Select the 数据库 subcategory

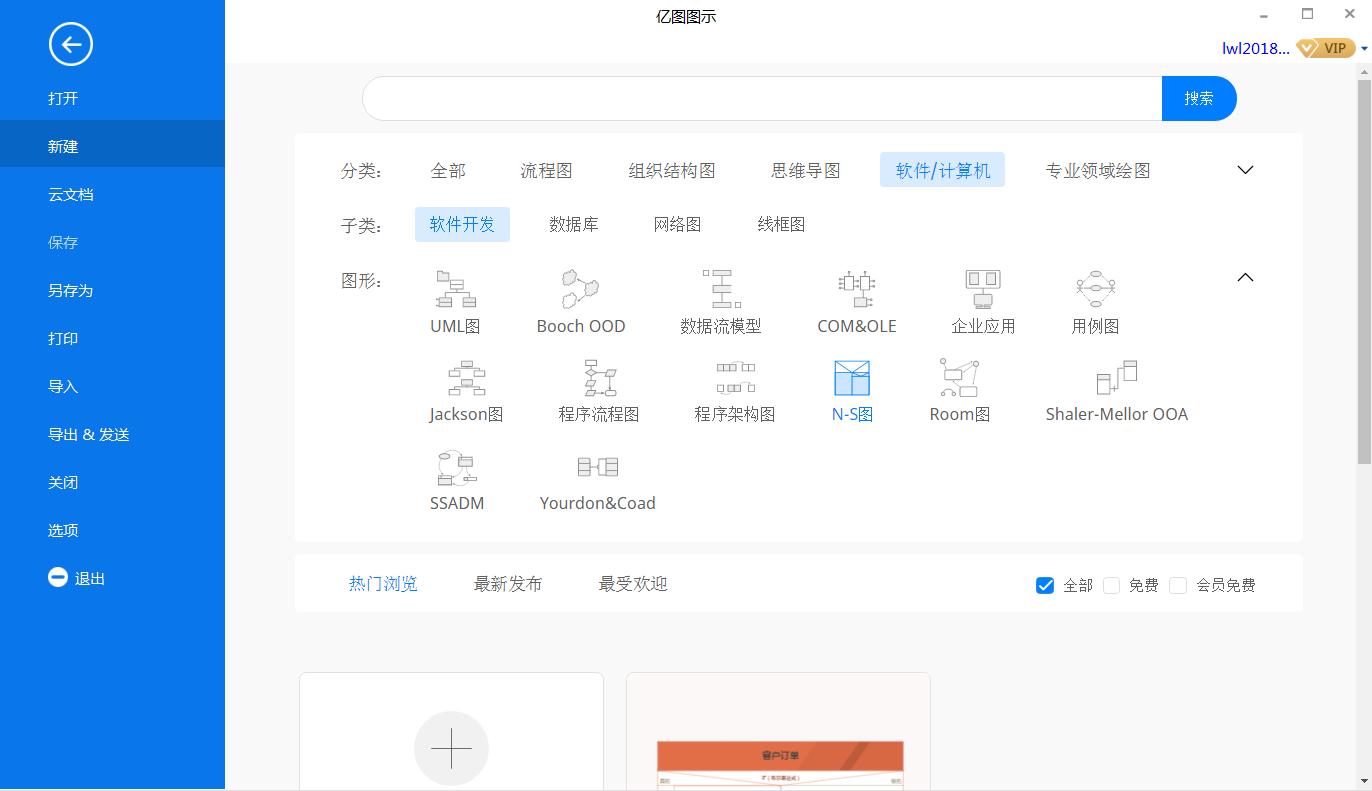pyautogui.click(x=575, y=224)
